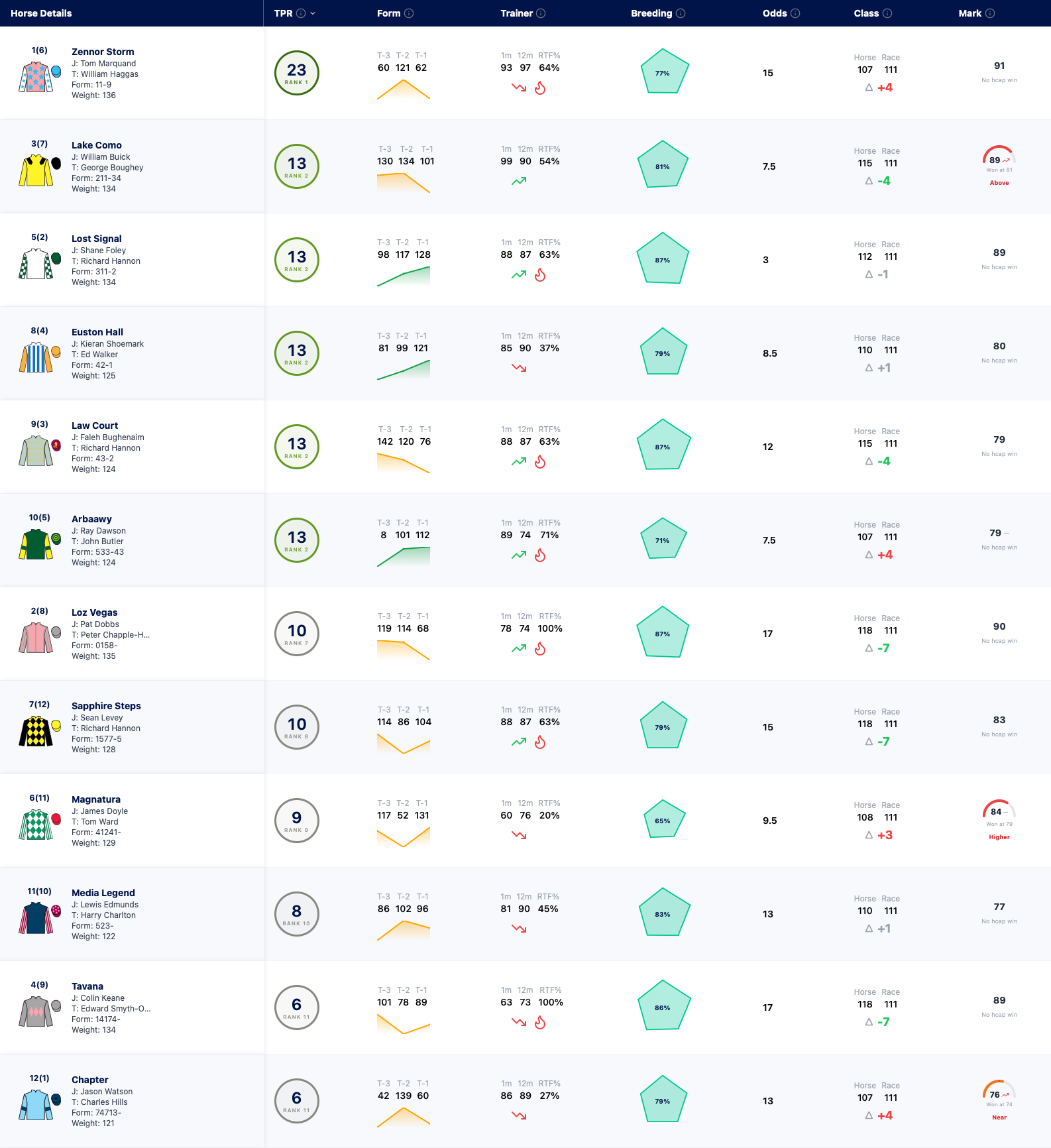Click Chapter's mark gauge showing 76
Image resolution: width=1051 pixels, height=1148 pixels.
click(x=999, y=1091)
